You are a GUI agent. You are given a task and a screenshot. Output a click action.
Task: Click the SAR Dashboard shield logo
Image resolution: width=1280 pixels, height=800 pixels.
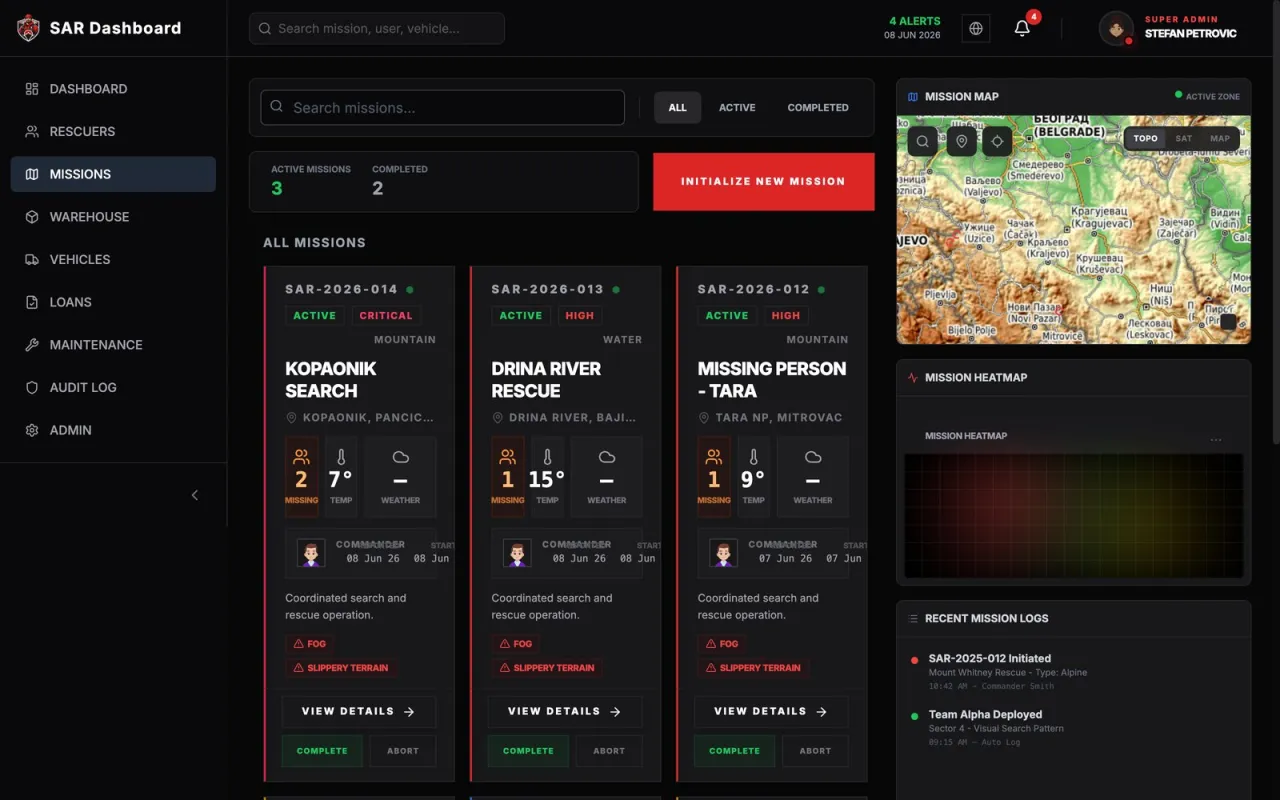pyautogui.click(x=28, y=28)
